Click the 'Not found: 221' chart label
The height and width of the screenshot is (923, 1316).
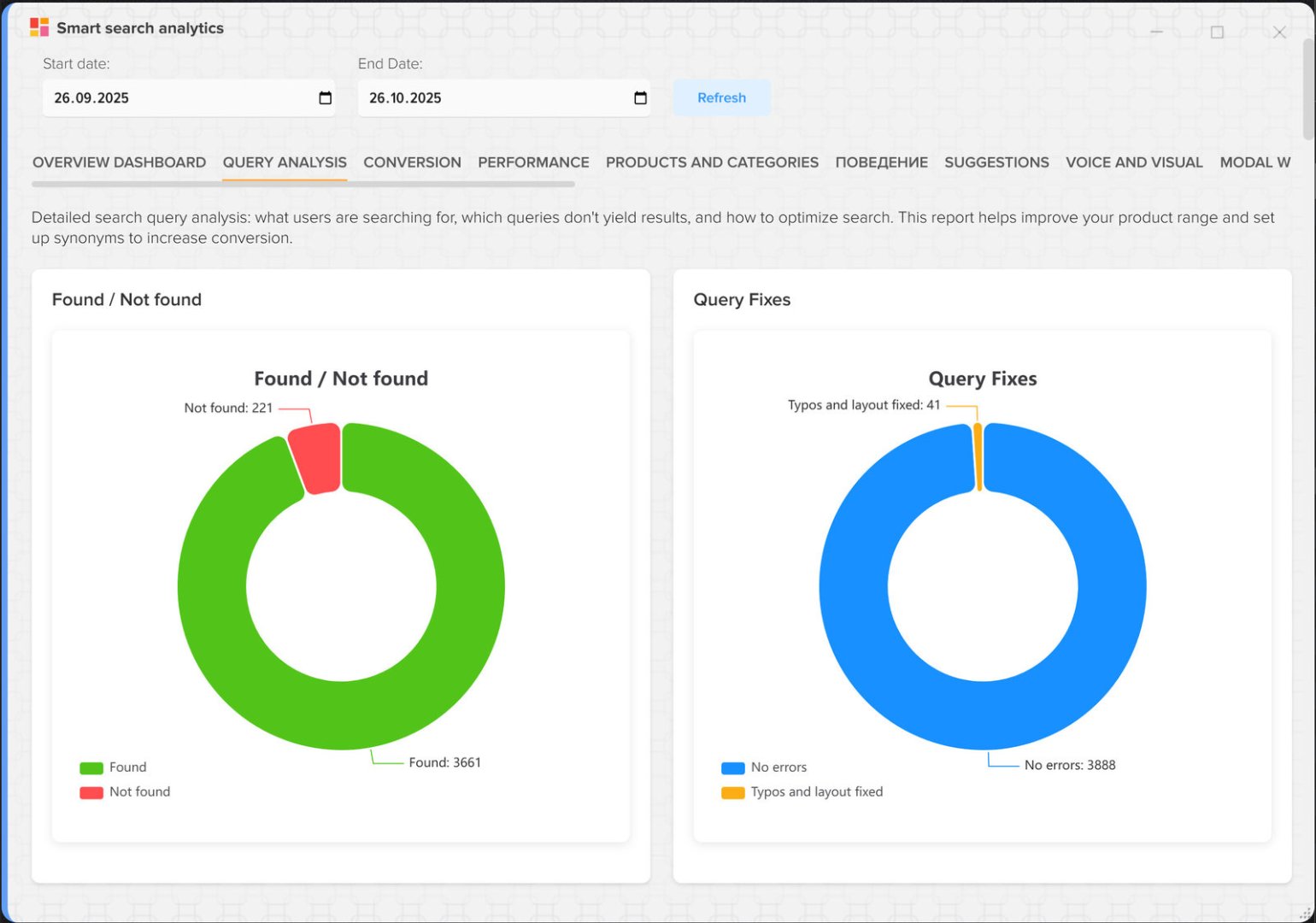228,408
